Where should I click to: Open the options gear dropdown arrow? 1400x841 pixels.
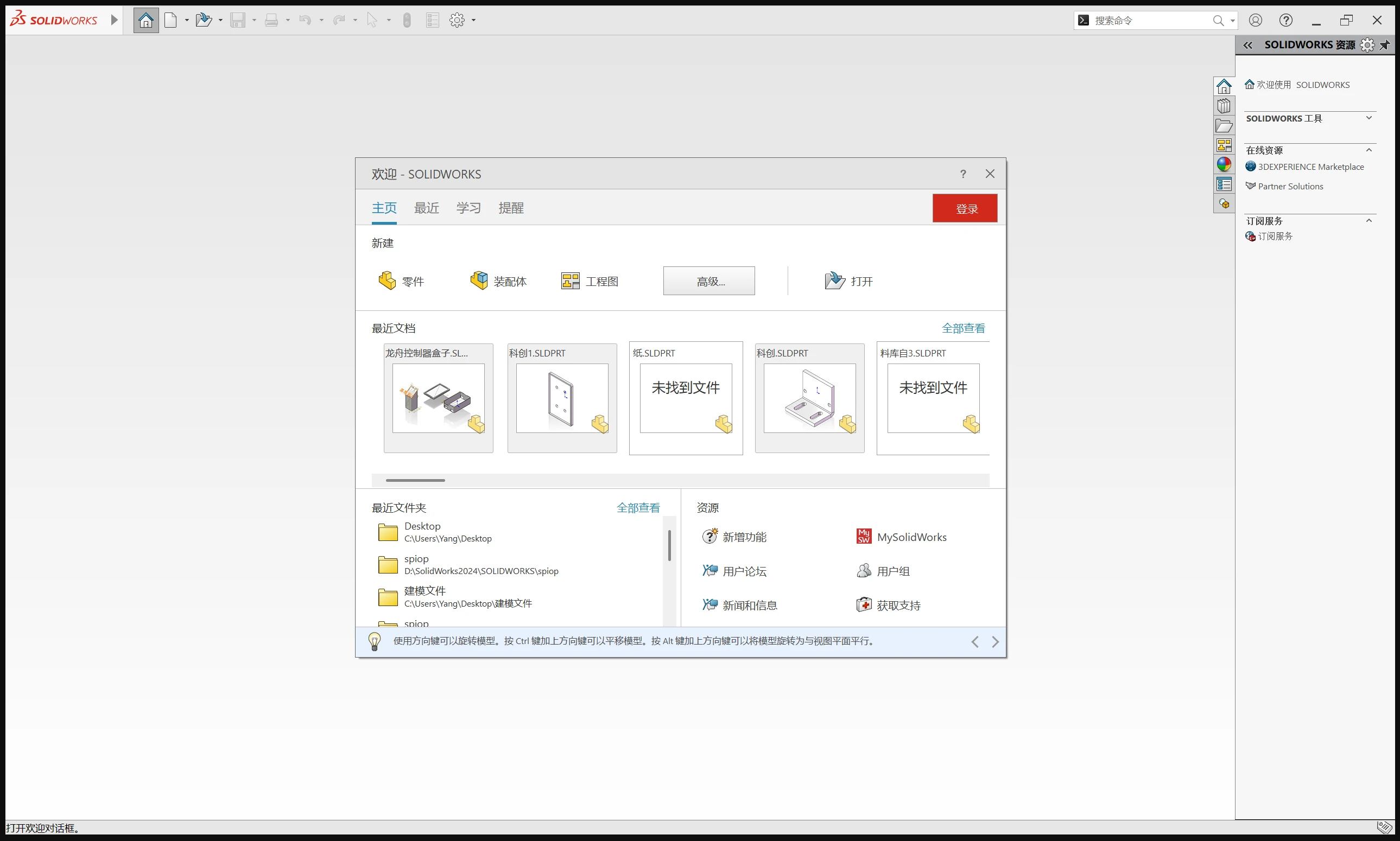click(x=474, y=21)
